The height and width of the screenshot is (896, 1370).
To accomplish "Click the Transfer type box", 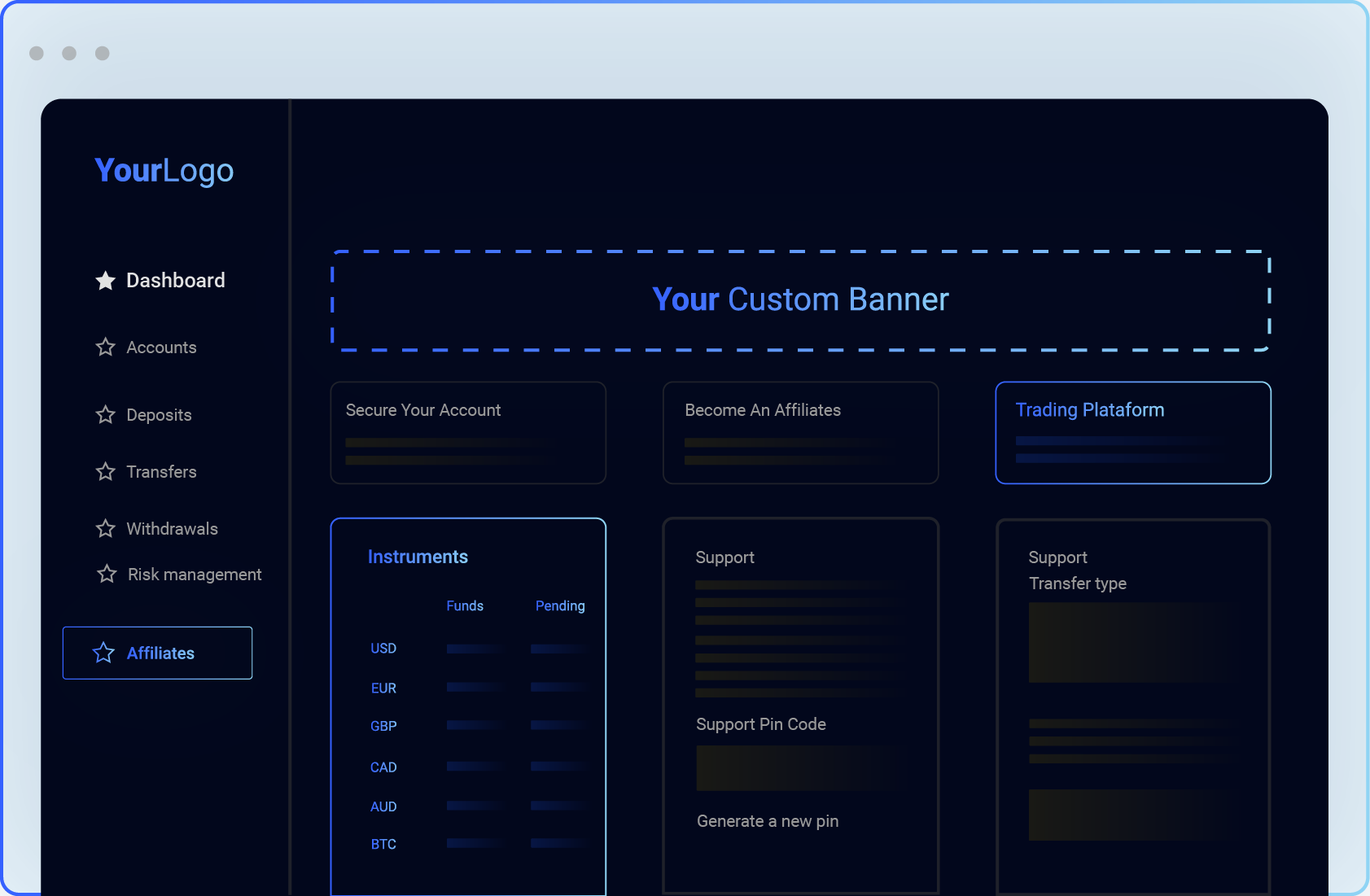I will pos(1131,642).
